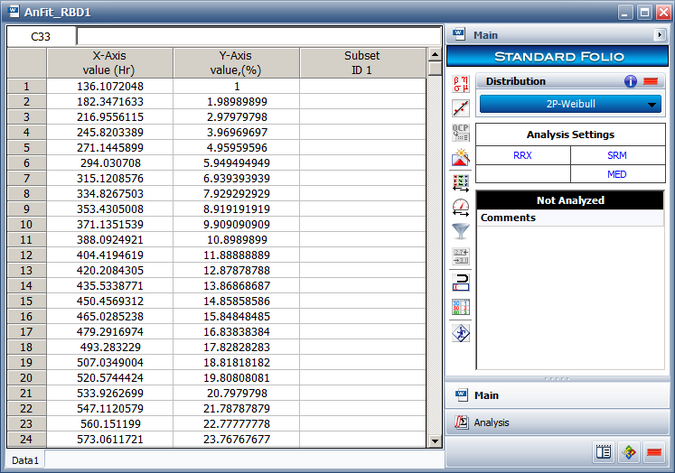Expand the Main panel header arrow

coord(659,34)
